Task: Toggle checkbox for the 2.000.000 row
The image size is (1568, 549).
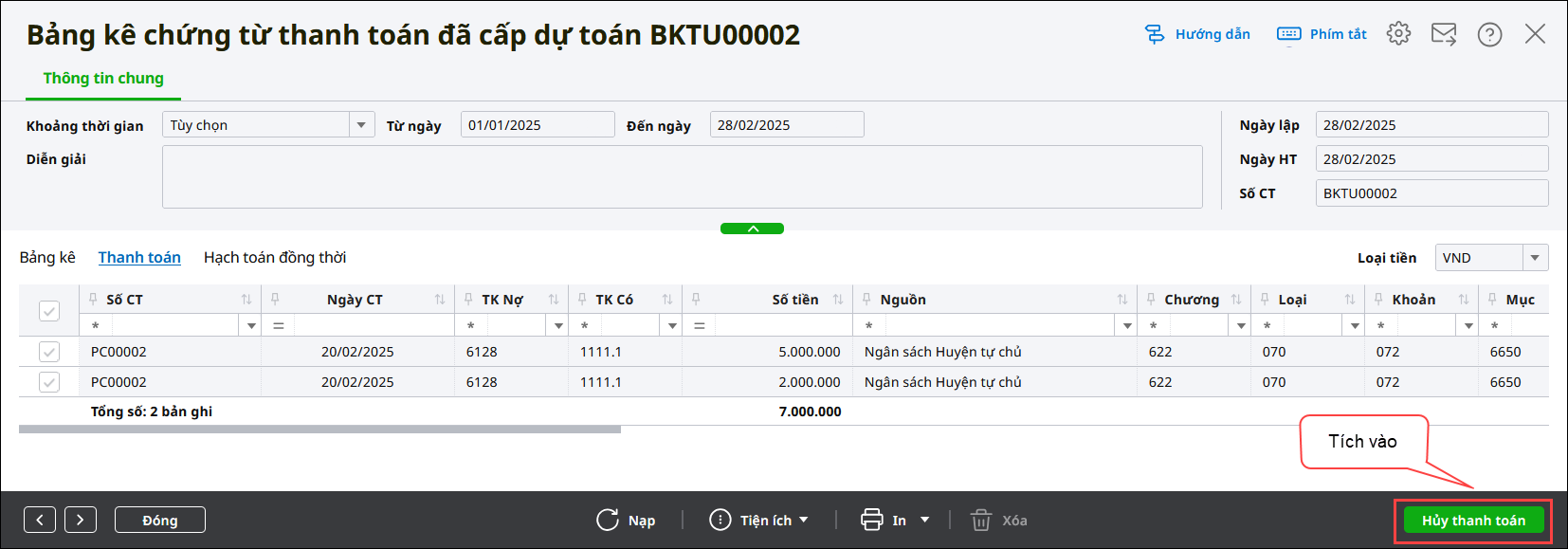Action: [49, 382]
